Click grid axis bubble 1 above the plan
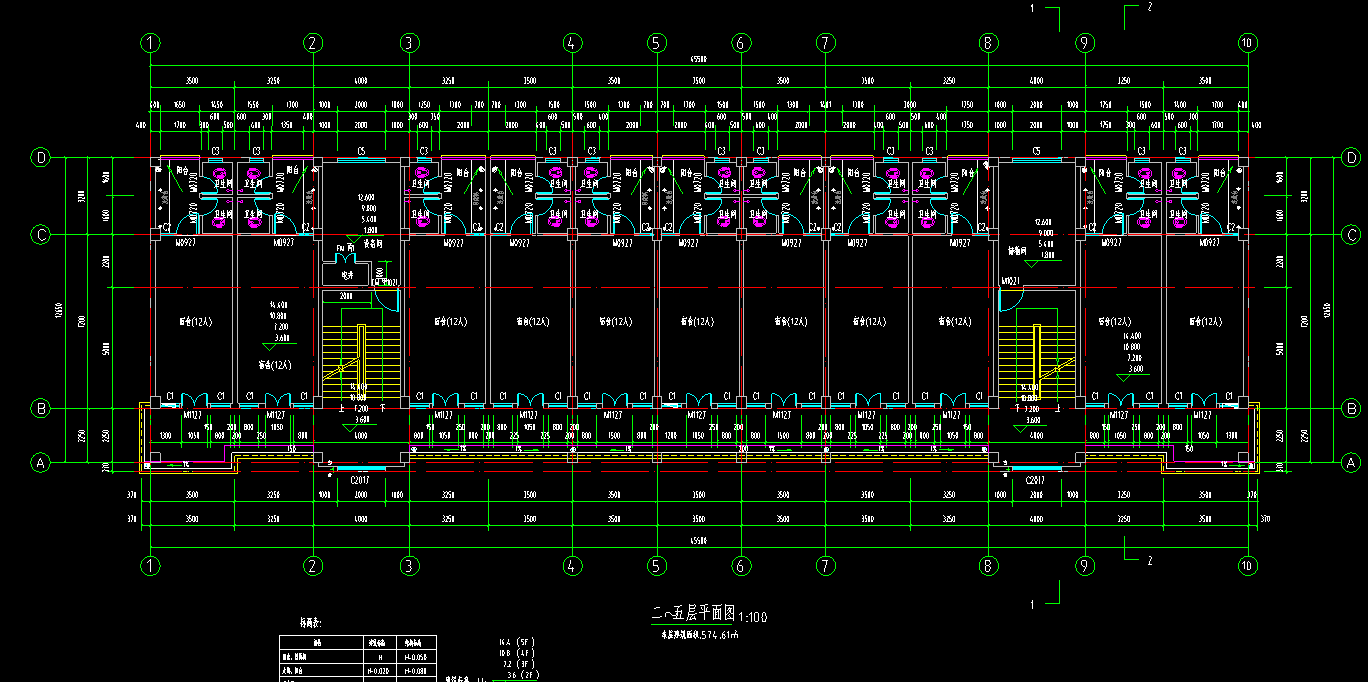This screenshot has height=682, width=1368. click(x=150, y=43)
